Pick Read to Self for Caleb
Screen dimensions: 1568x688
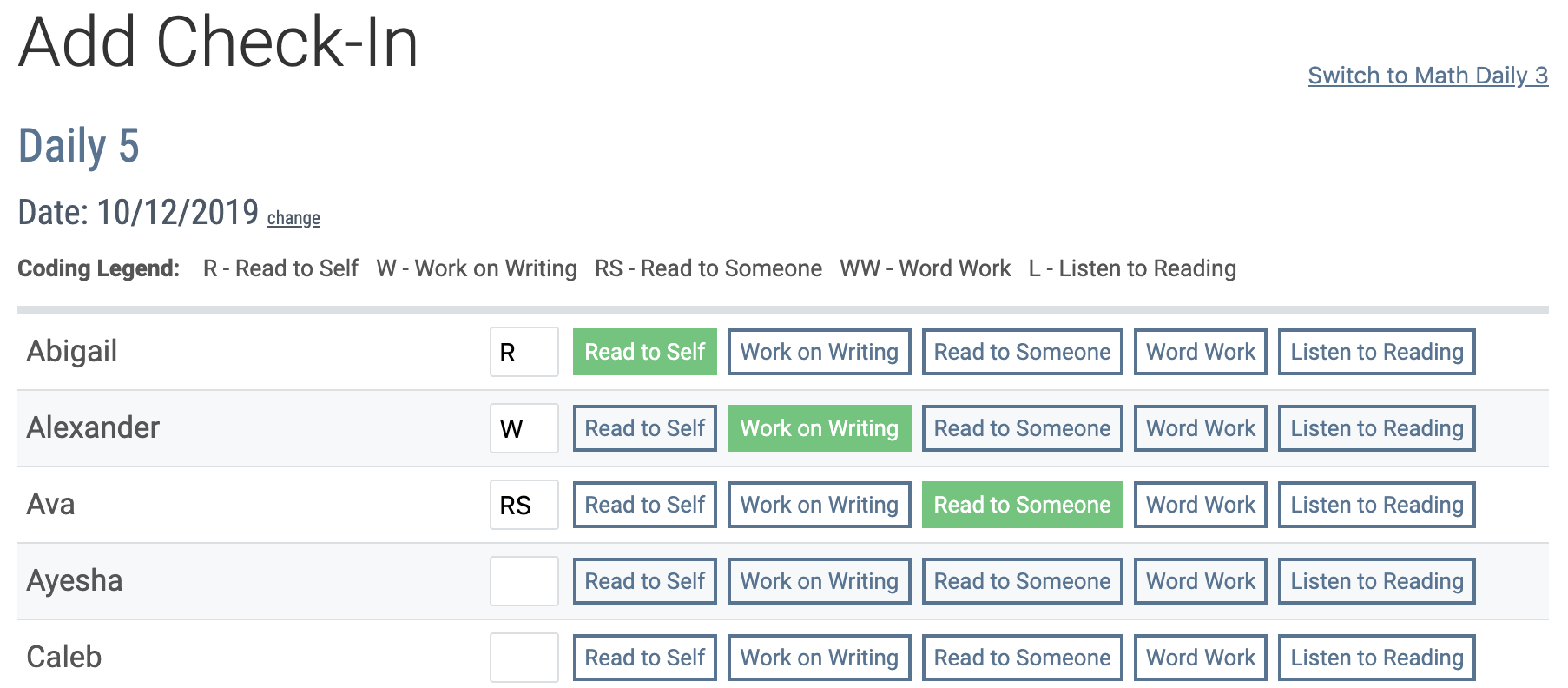tap(644, 658)
